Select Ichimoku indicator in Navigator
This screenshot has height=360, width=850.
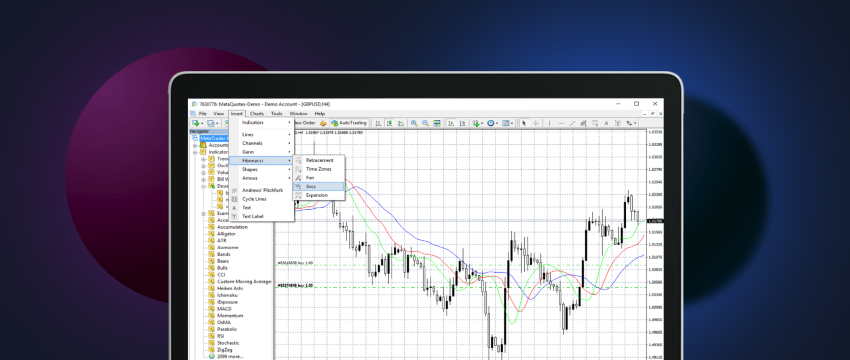pos(227,295)
